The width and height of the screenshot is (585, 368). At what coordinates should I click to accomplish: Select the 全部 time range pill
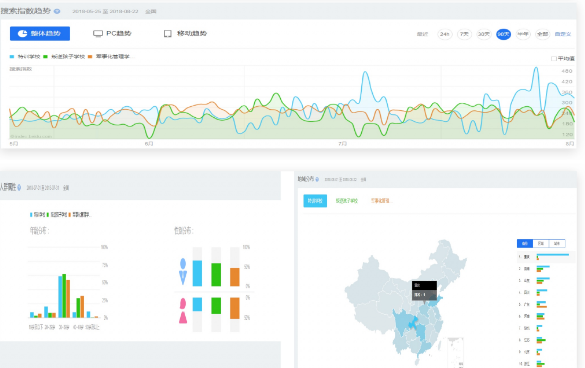(542, 34)
